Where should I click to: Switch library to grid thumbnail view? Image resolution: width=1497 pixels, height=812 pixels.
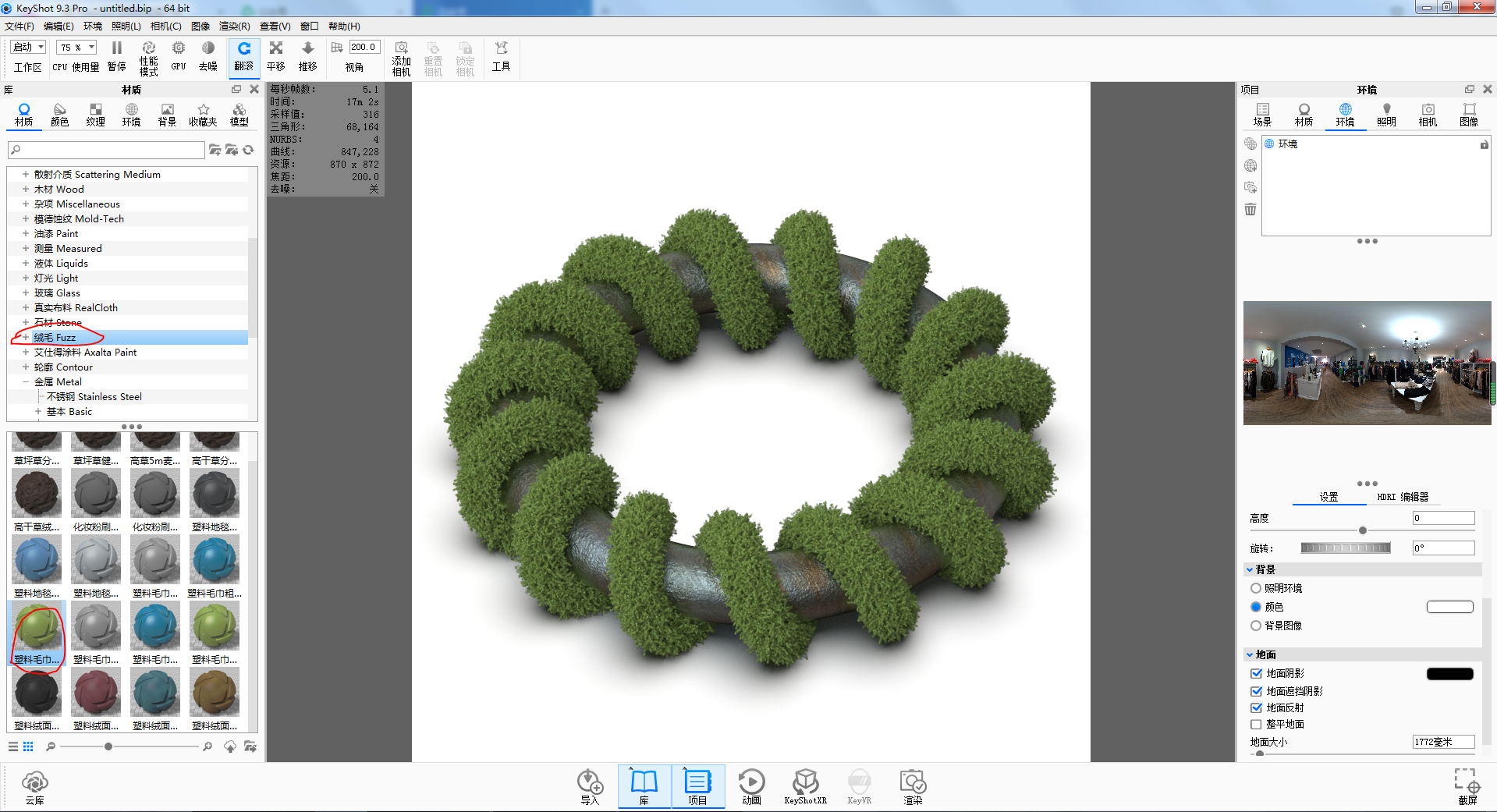coord(28,746)
